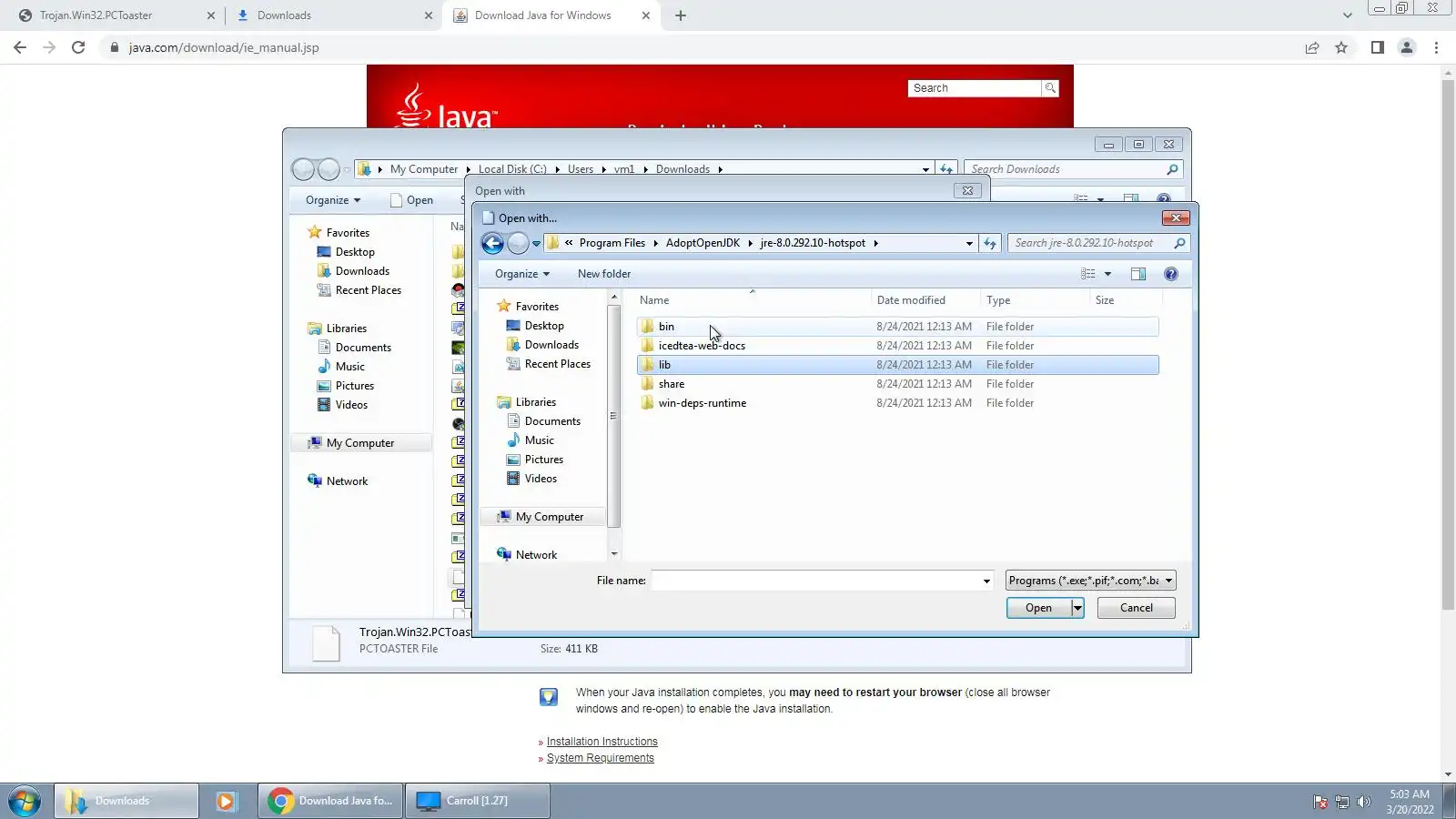The height and width of the screenshot is (819, 1456).
Task: Open Chrome tab search chevron
Action: tap(1348, 15)
